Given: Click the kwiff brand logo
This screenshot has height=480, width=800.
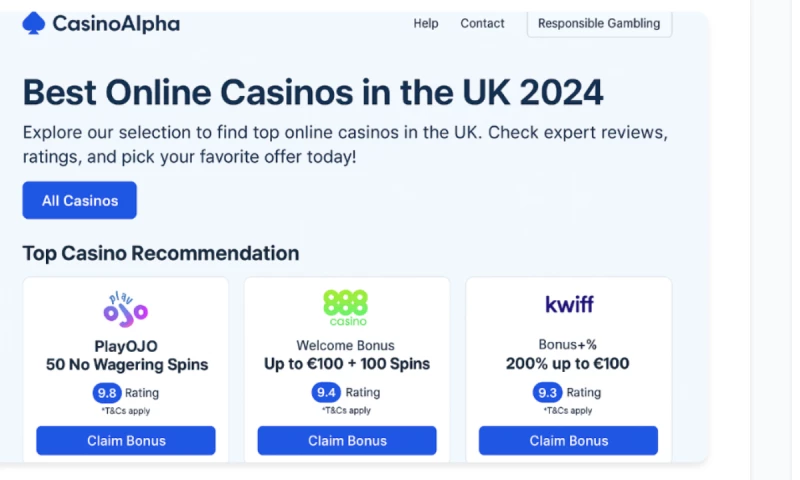Looking at the screenshot, I should [x=568, y=304].
